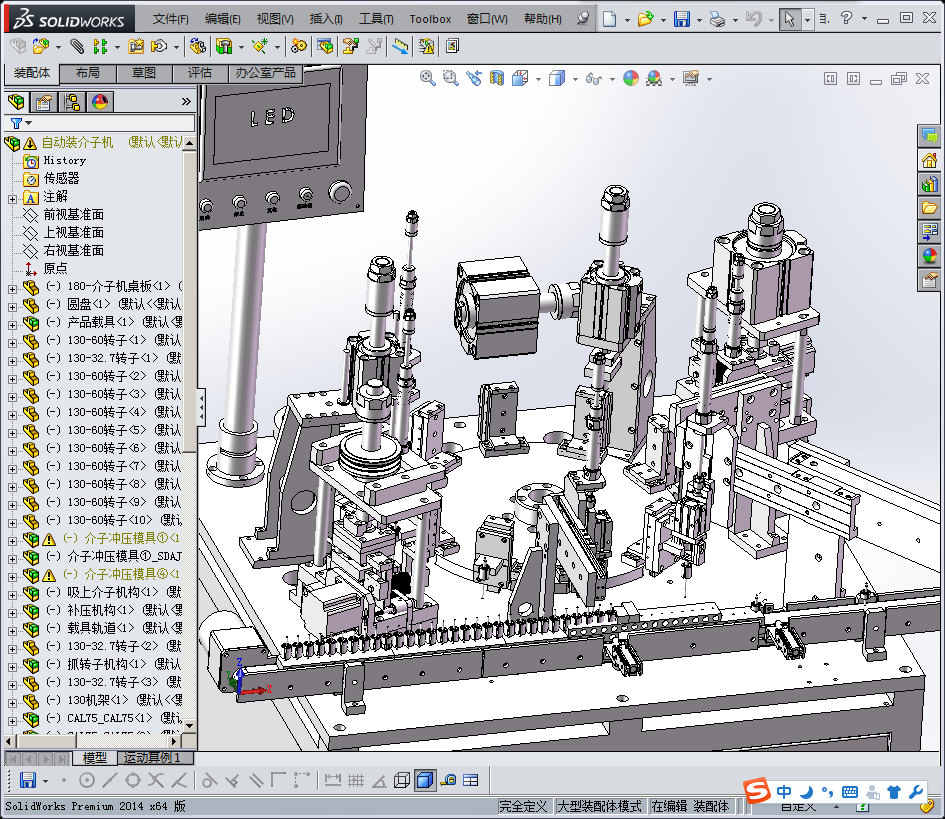Switch to the 评估 tab

click(x=200, y=73)
